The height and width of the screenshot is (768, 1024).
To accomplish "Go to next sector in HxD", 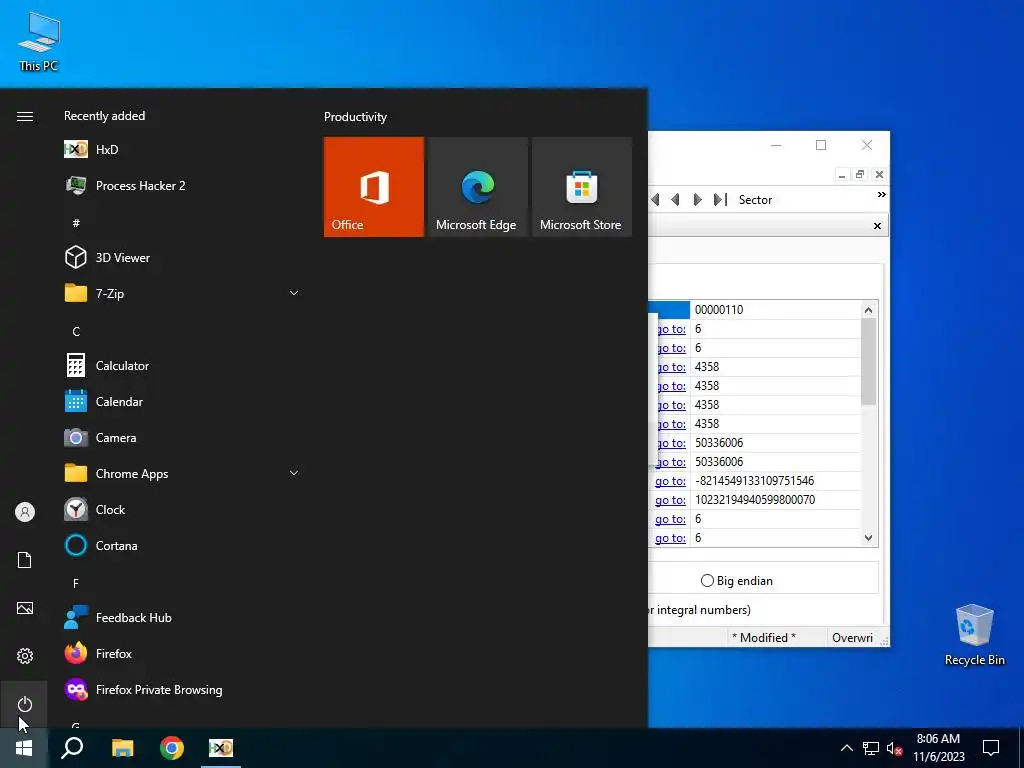I will click(x=697, y=200).
